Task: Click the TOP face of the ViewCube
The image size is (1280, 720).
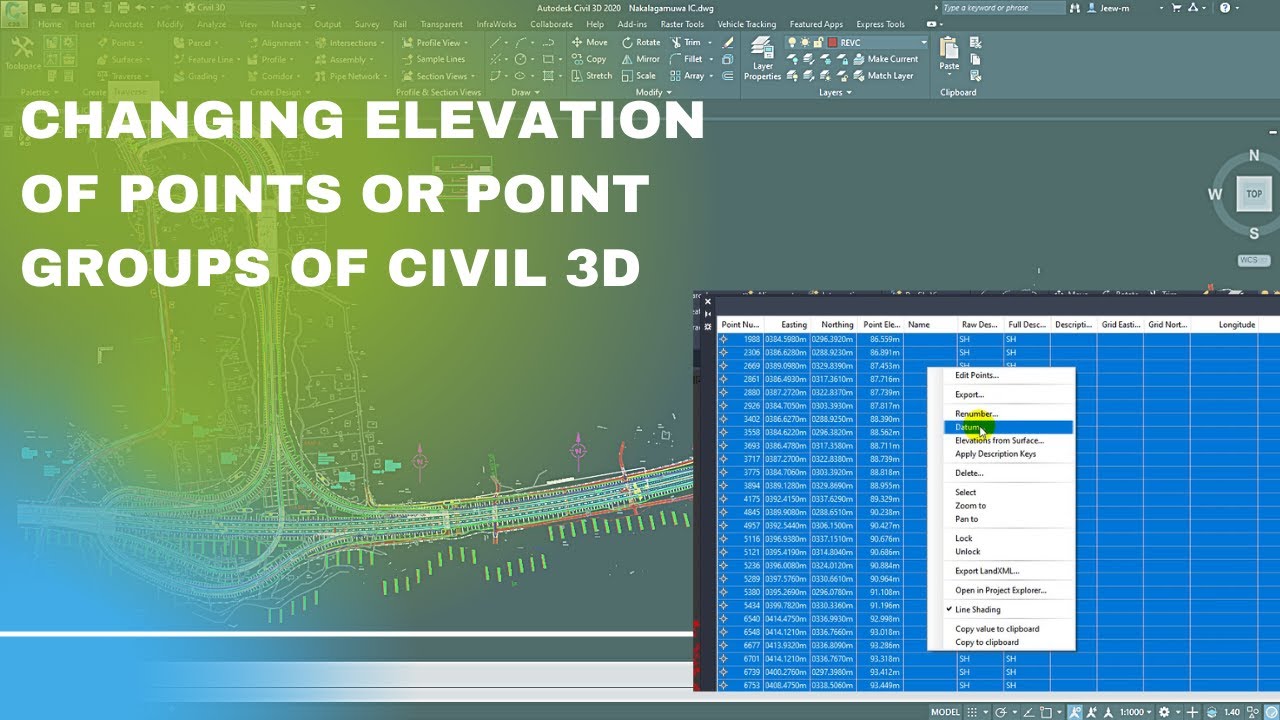Action: coord(1253,194)
